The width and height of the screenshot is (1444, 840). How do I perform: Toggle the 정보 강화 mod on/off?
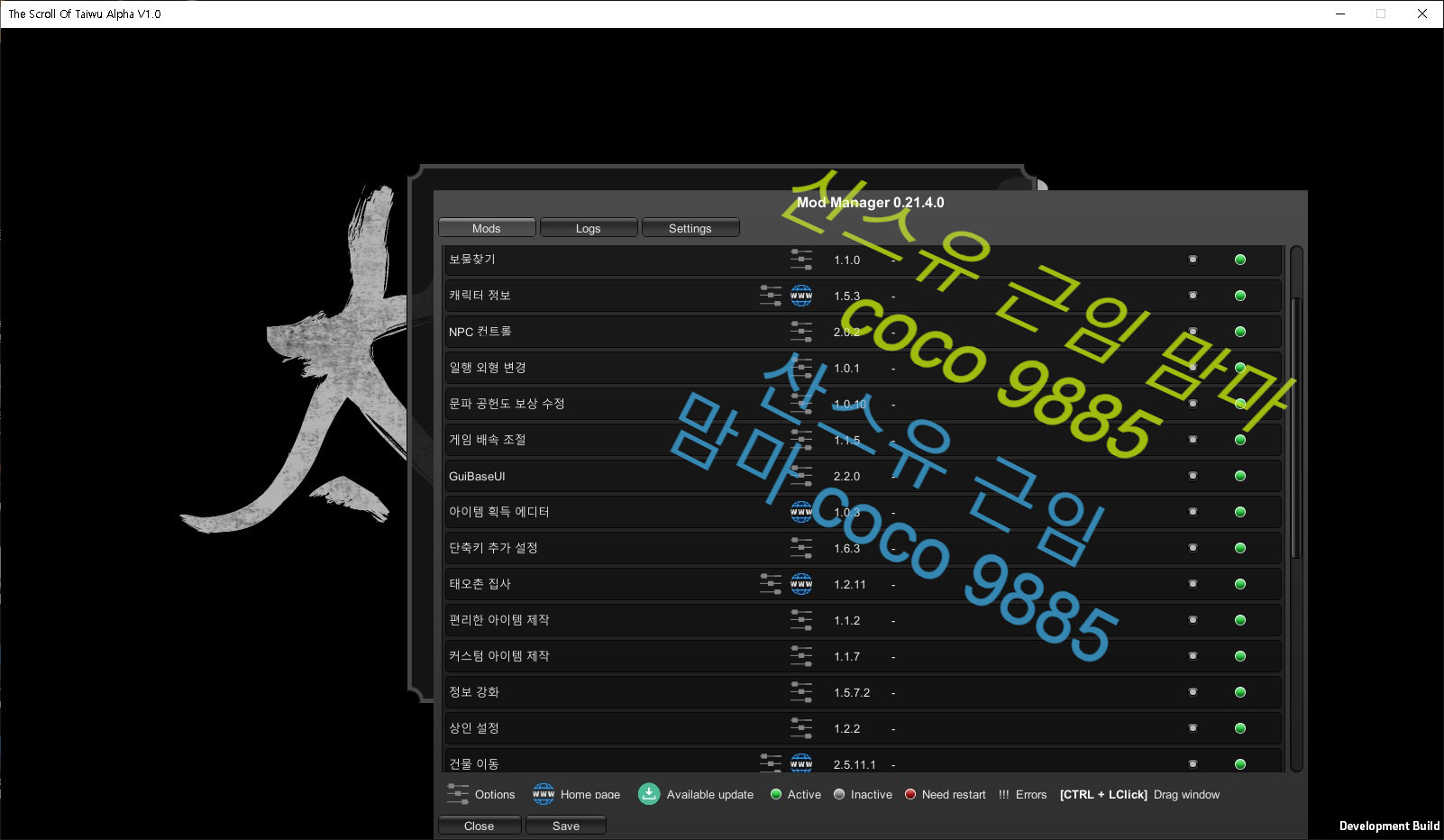pyautogui.click(x=1193, y=692)
